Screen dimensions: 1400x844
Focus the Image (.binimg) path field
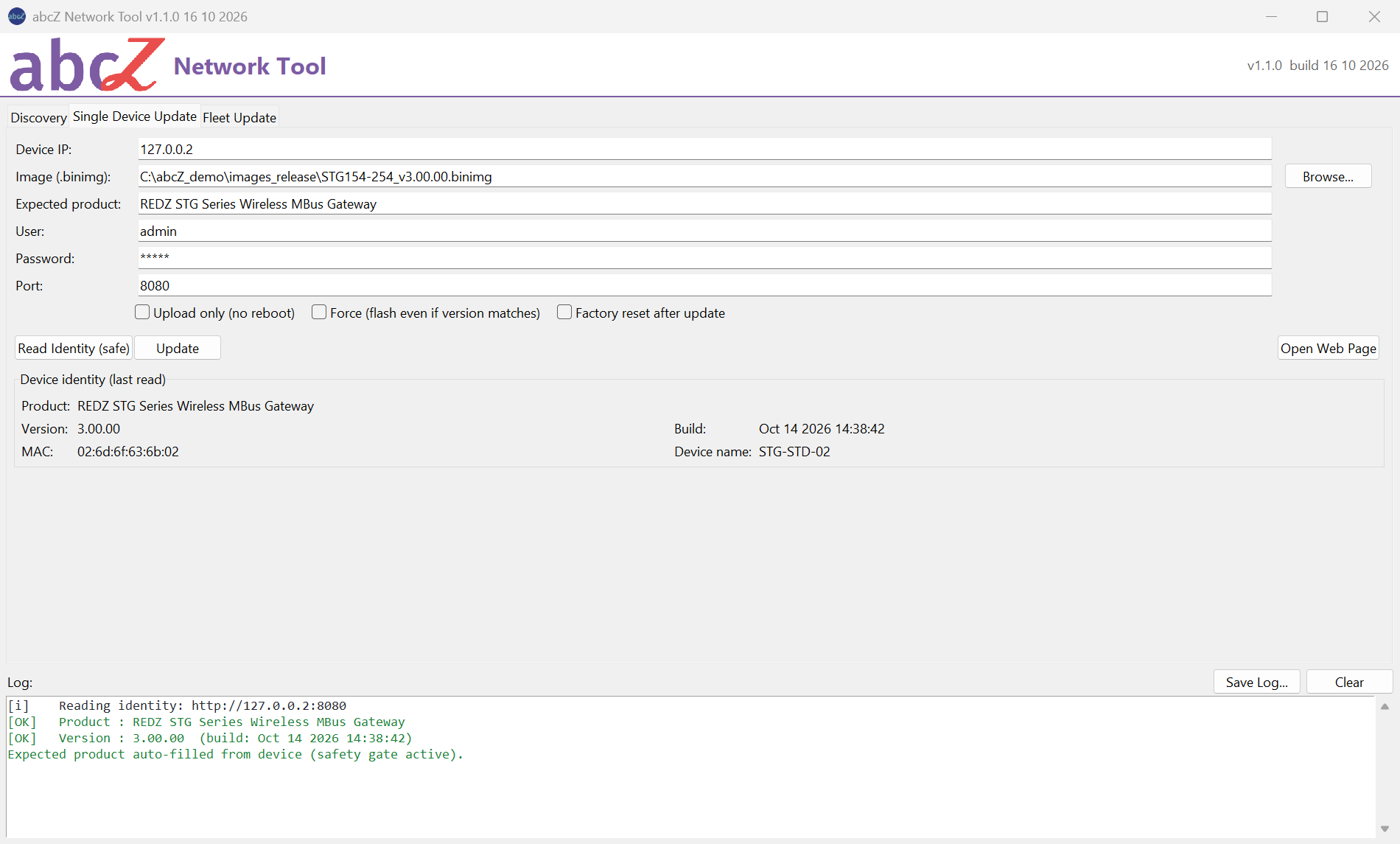tap(704, 176)
